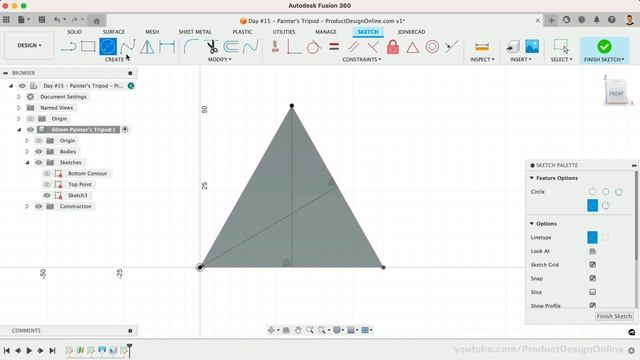Toggle Sketch Grid checkbox
The height and width of the screenshot is (360, 640).
tap(592, 264)
